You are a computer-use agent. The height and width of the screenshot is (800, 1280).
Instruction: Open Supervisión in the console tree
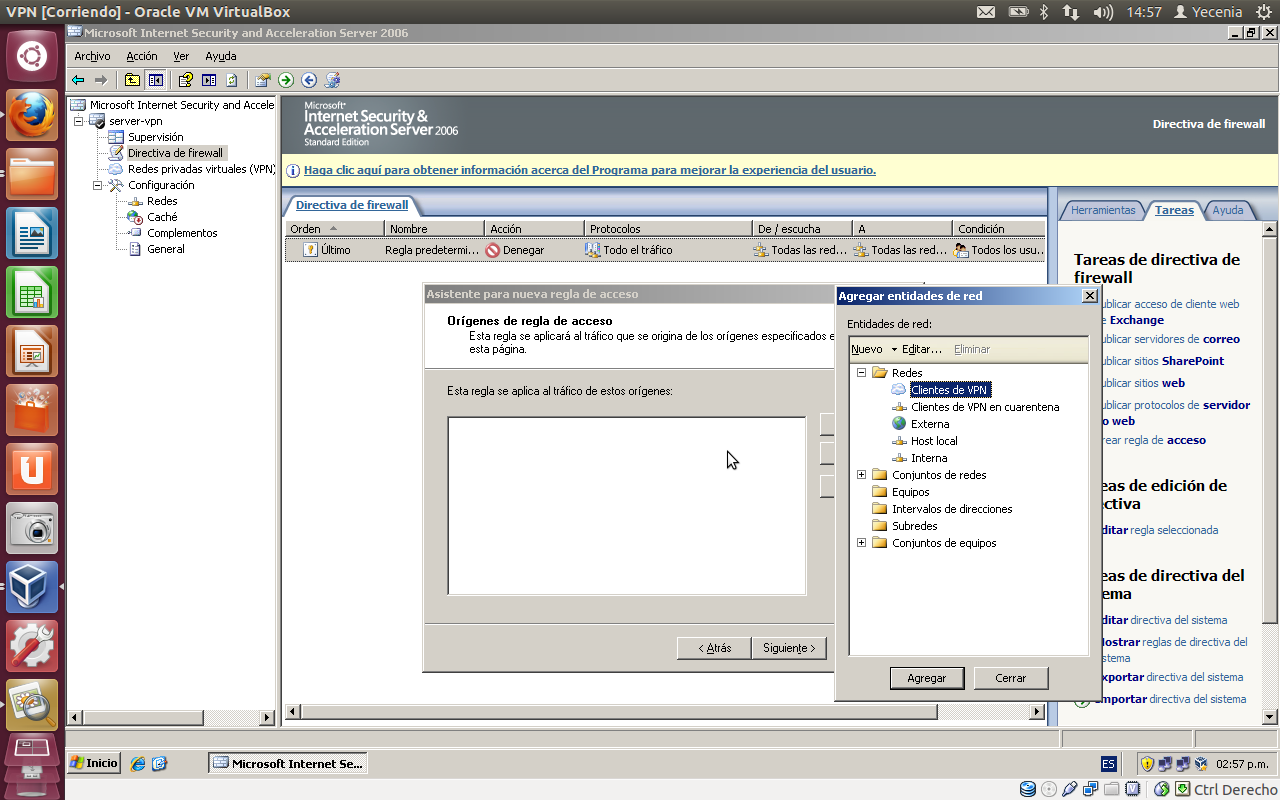coord(155,137)
